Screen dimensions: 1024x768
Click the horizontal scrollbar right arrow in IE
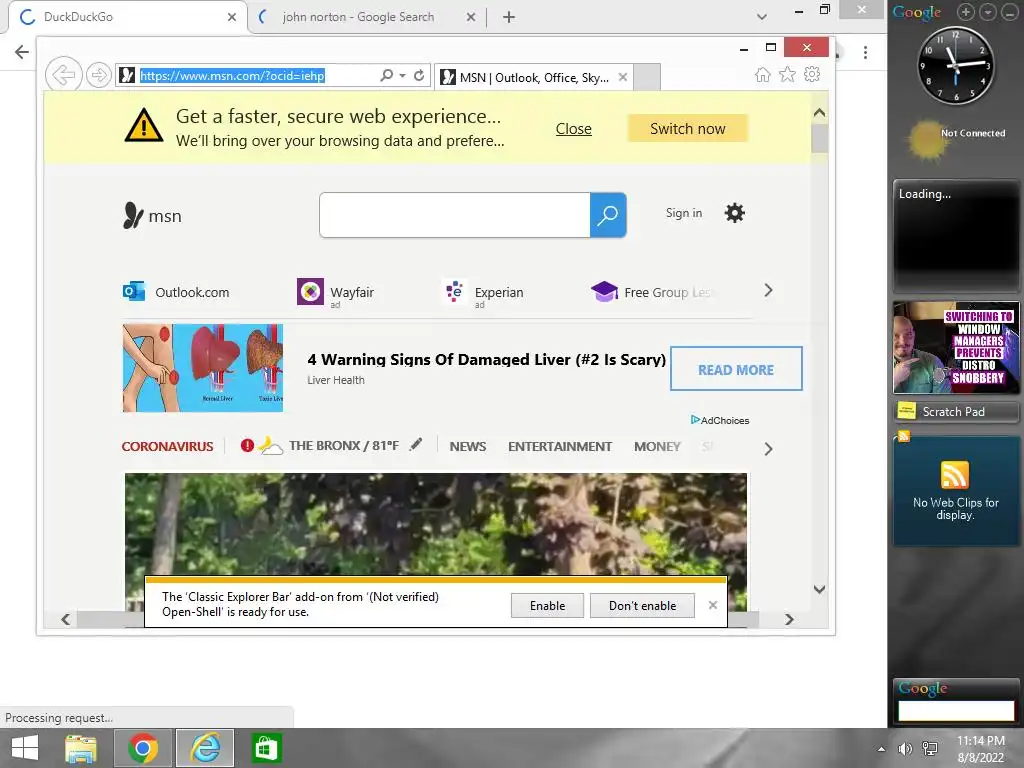point(789,619)
